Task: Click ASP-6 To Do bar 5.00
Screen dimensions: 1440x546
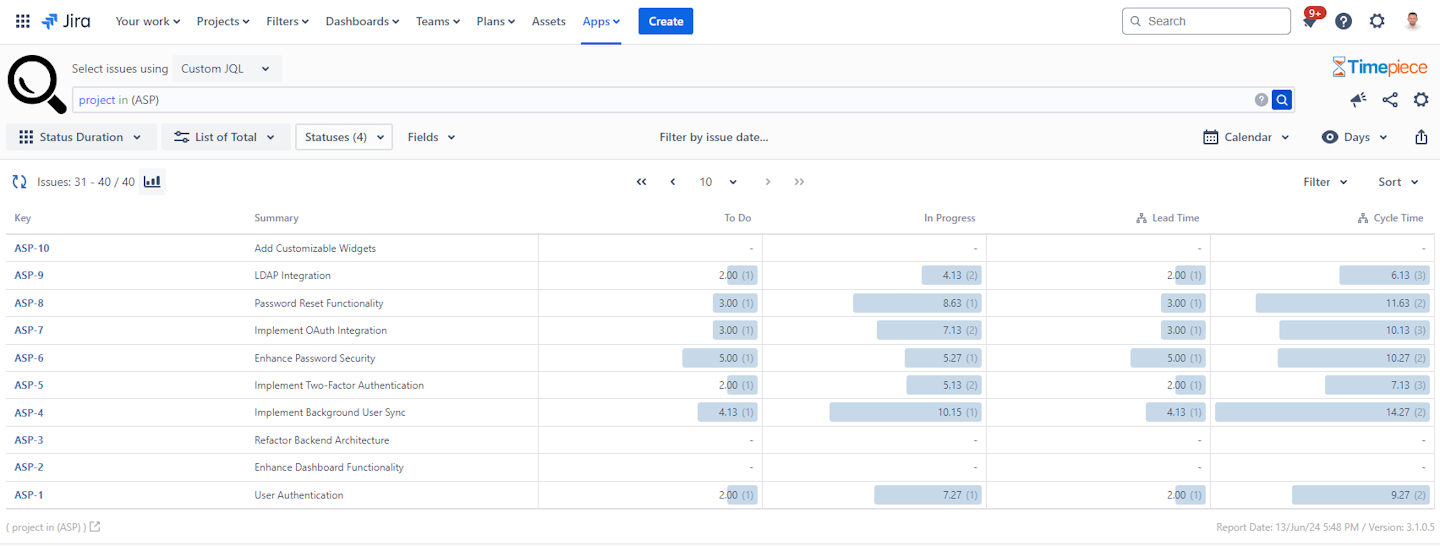Action: point(720,358)
